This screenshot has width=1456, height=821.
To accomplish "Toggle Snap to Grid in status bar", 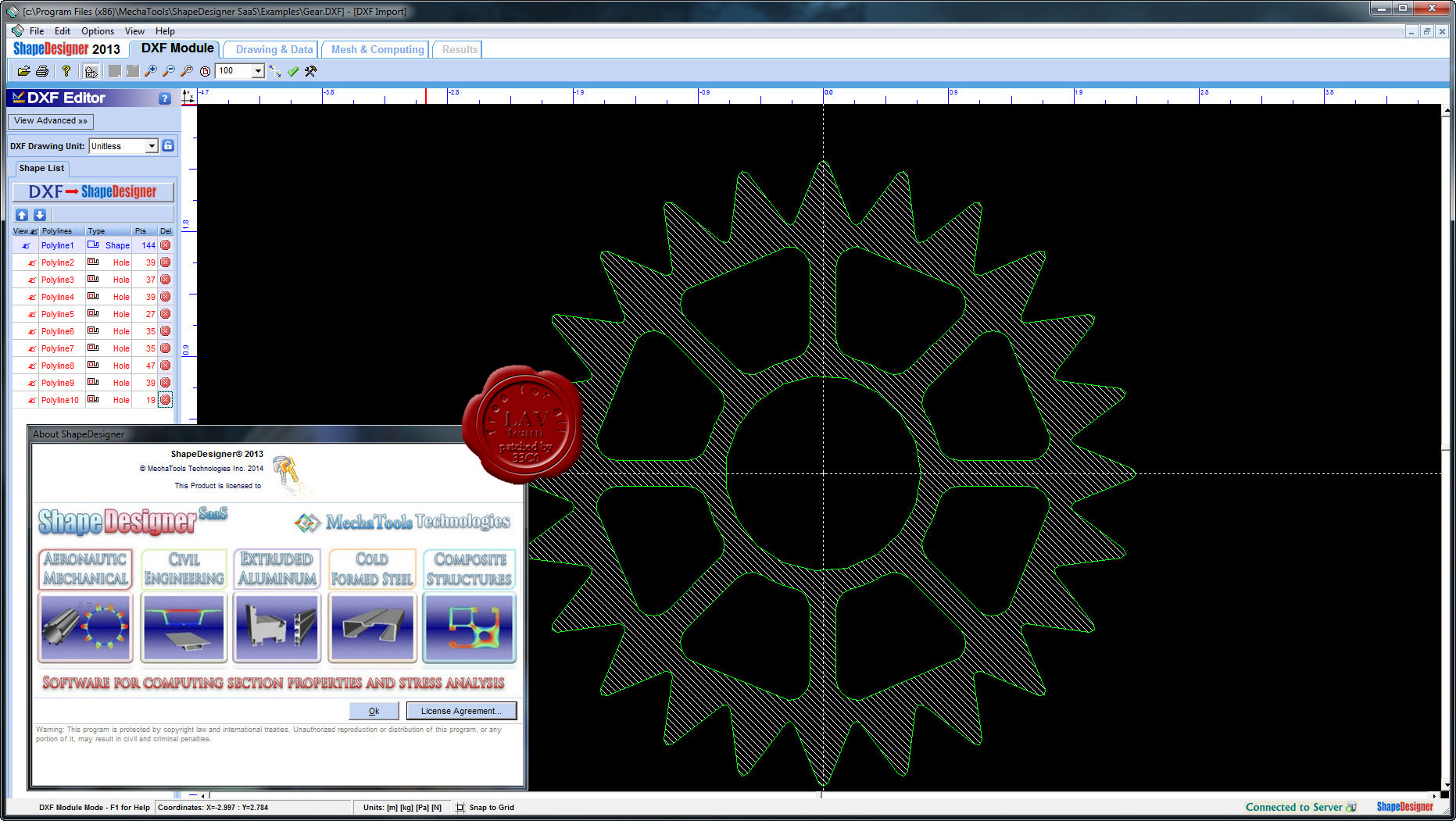I will click(485, 808).
